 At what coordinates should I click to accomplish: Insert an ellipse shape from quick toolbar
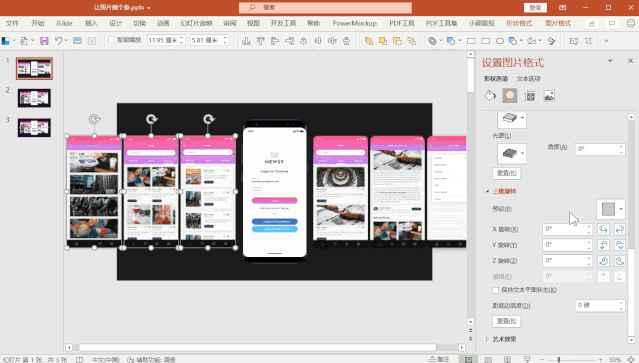(x=500, y=41)
